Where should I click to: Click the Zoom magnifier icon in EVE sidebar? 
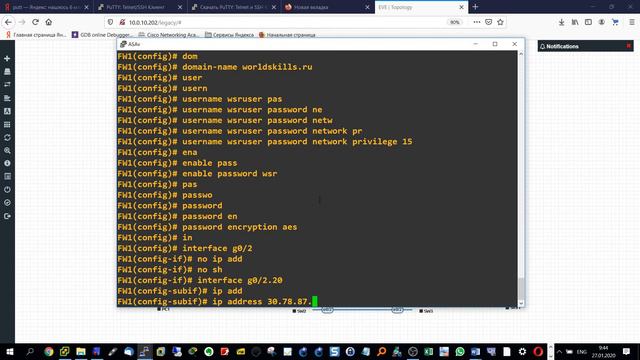[7, 150]
